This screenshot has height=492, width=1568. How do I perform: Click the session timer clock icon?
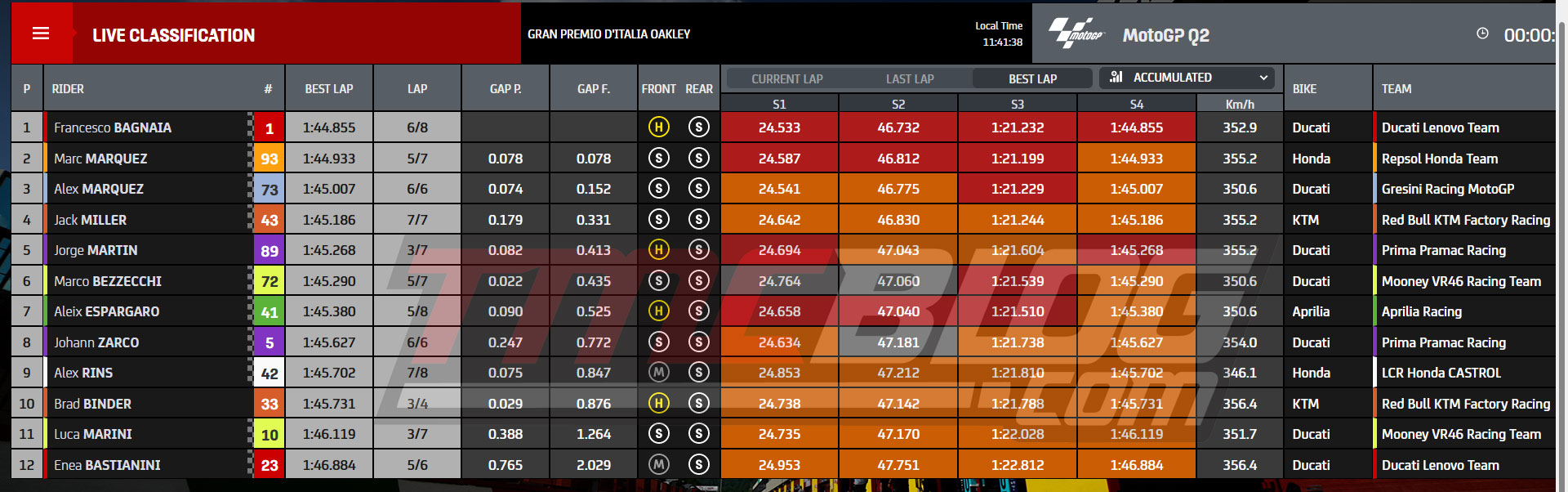[1482, 34]
